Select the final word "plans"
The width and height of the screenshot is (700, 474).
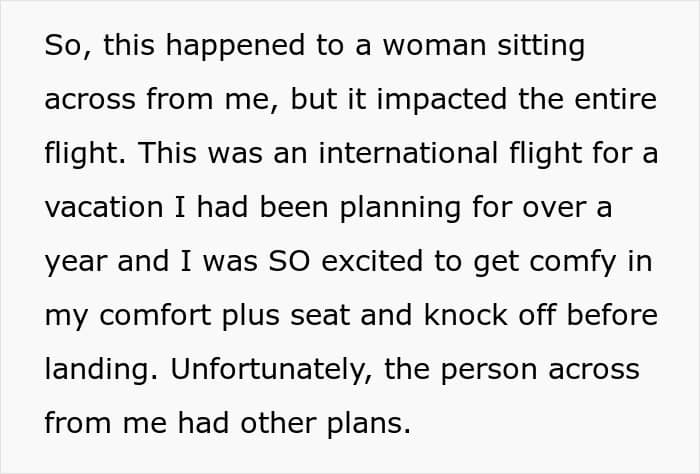[x=368, y=424]
